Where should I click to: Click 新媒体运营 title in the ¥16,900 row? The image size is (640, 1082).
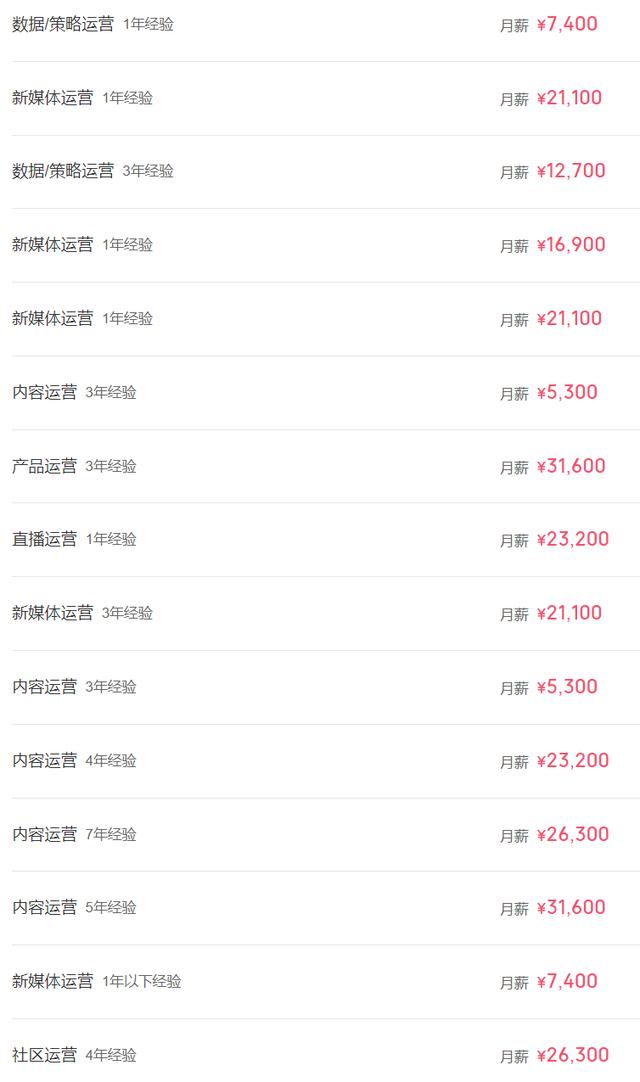click(53, 245)
